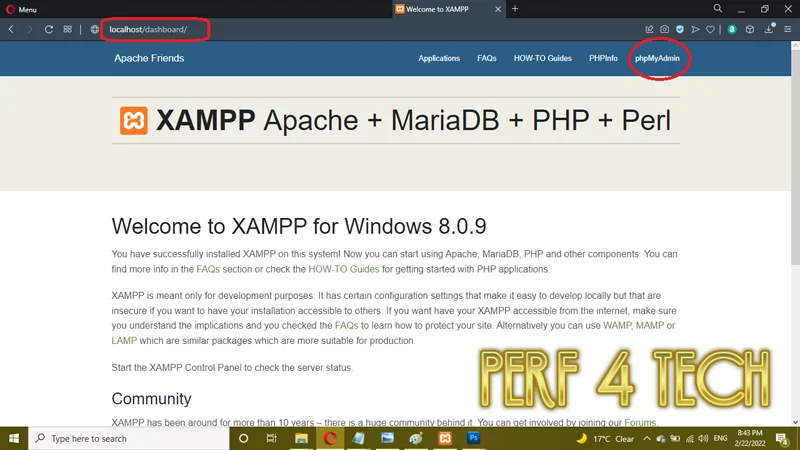Click the 17°C Clear weather widget

(605, 439)
